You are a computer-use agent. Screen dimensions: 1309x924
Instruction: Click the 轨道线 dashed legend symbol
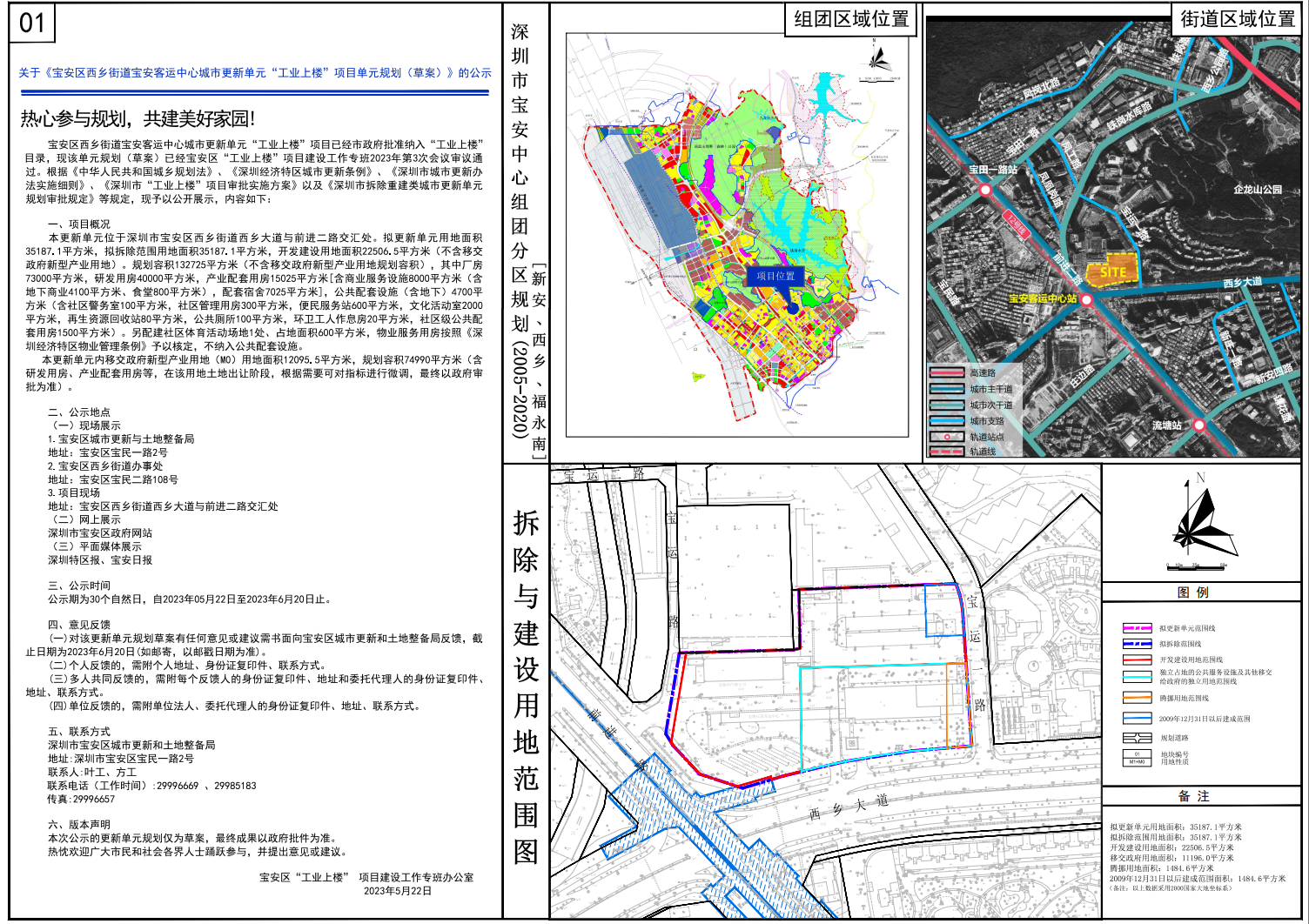[947, 452]
